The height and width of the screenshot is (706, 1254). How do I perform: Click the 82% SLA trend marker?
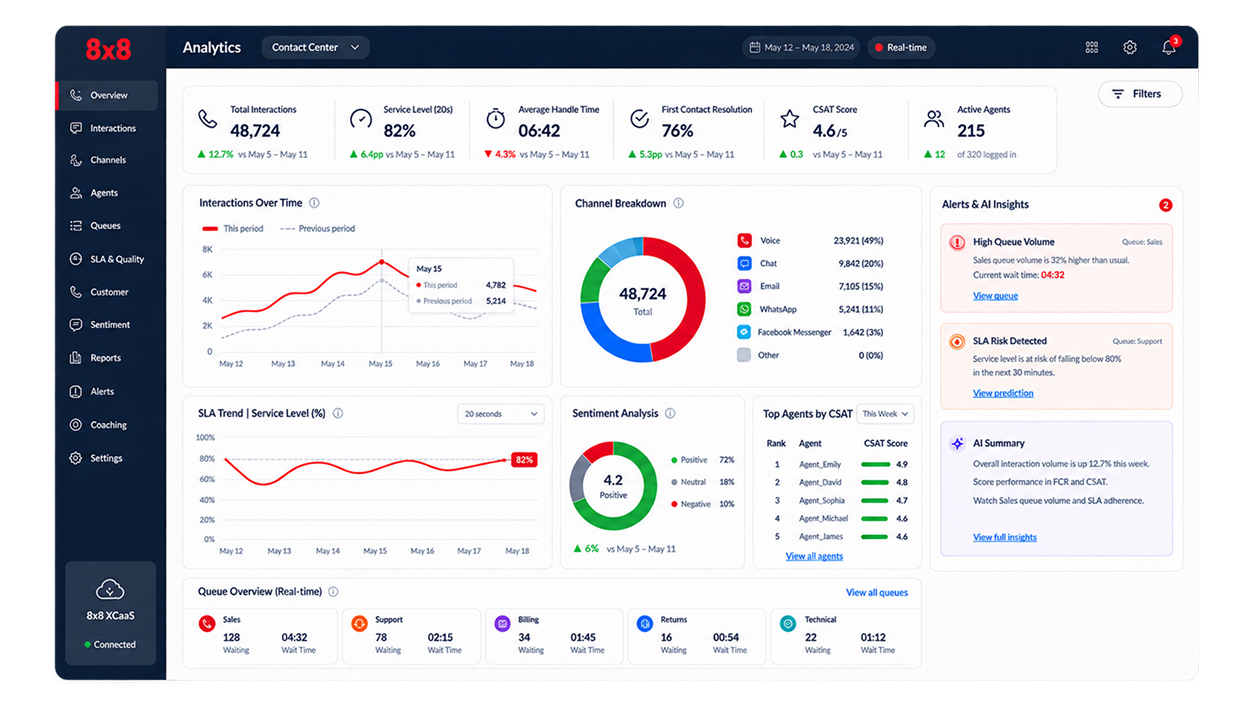coord(524,460)
